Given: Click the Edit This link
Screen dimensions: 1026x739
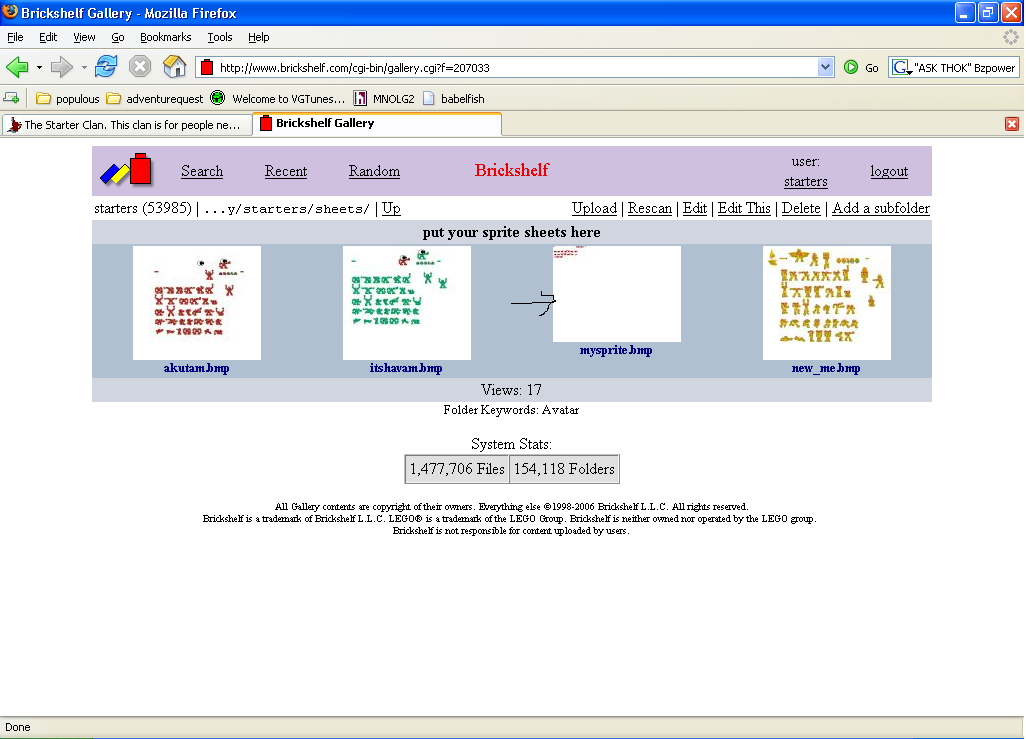Looking at the screenshot, I should coord(744,208).
